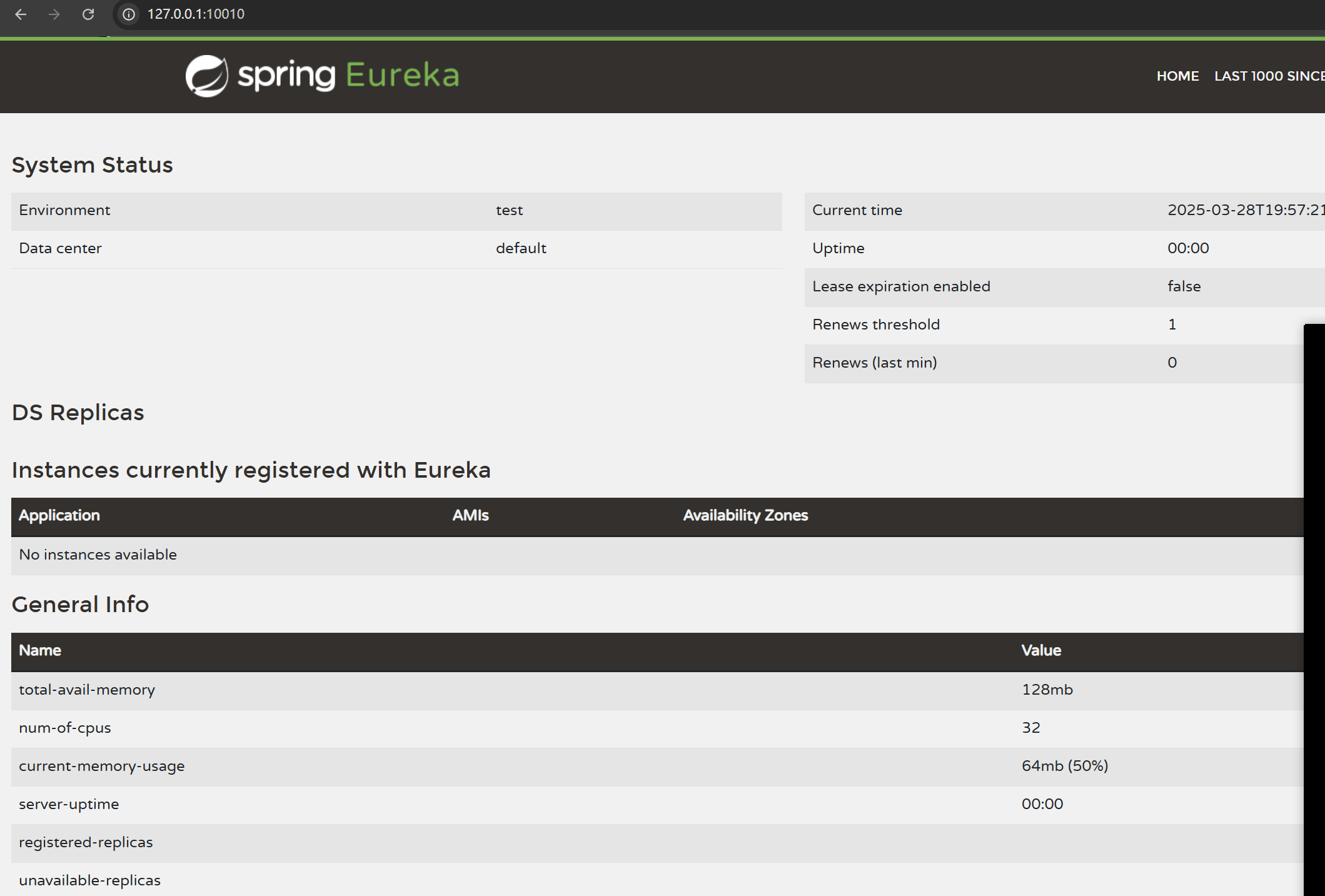Click the Name header in General Info
This screenshot has width=1325, height=896.
[40, 650]
